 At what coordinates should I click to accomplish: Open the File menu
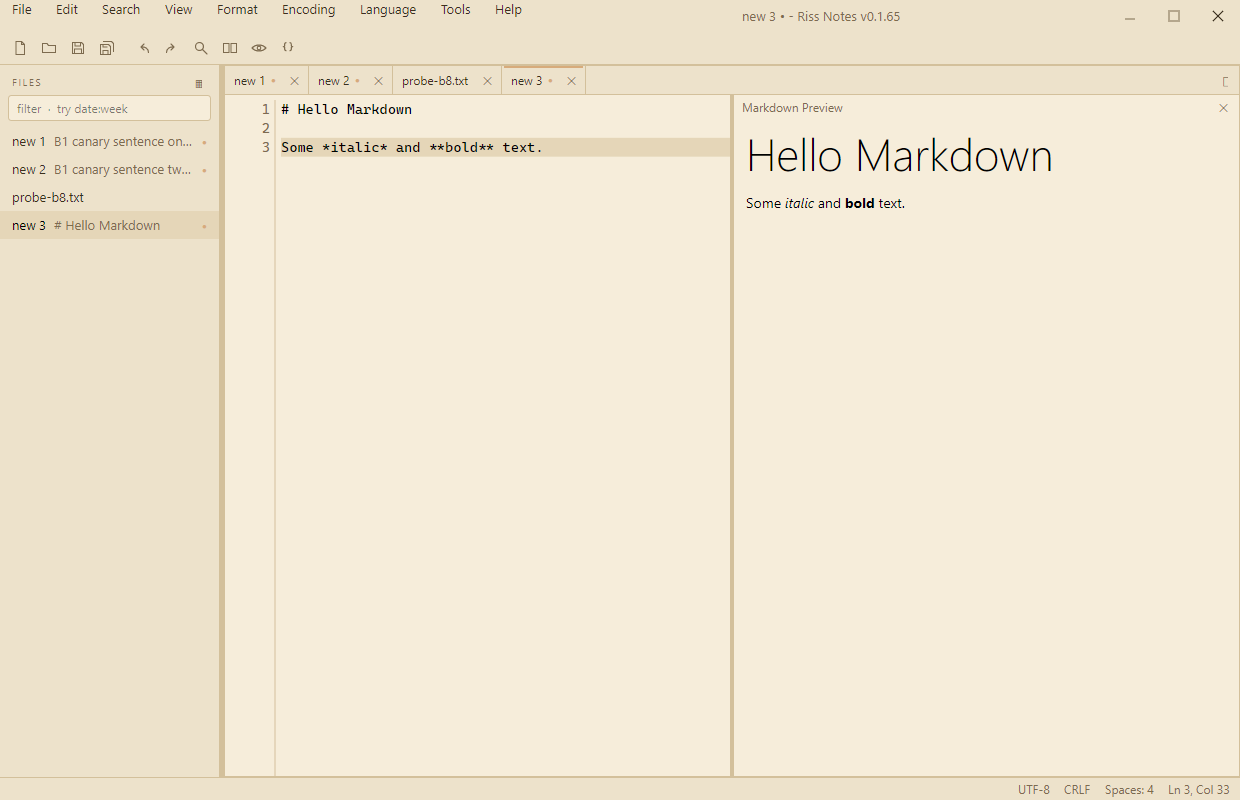pyautogui.click(x=22, y=10)
